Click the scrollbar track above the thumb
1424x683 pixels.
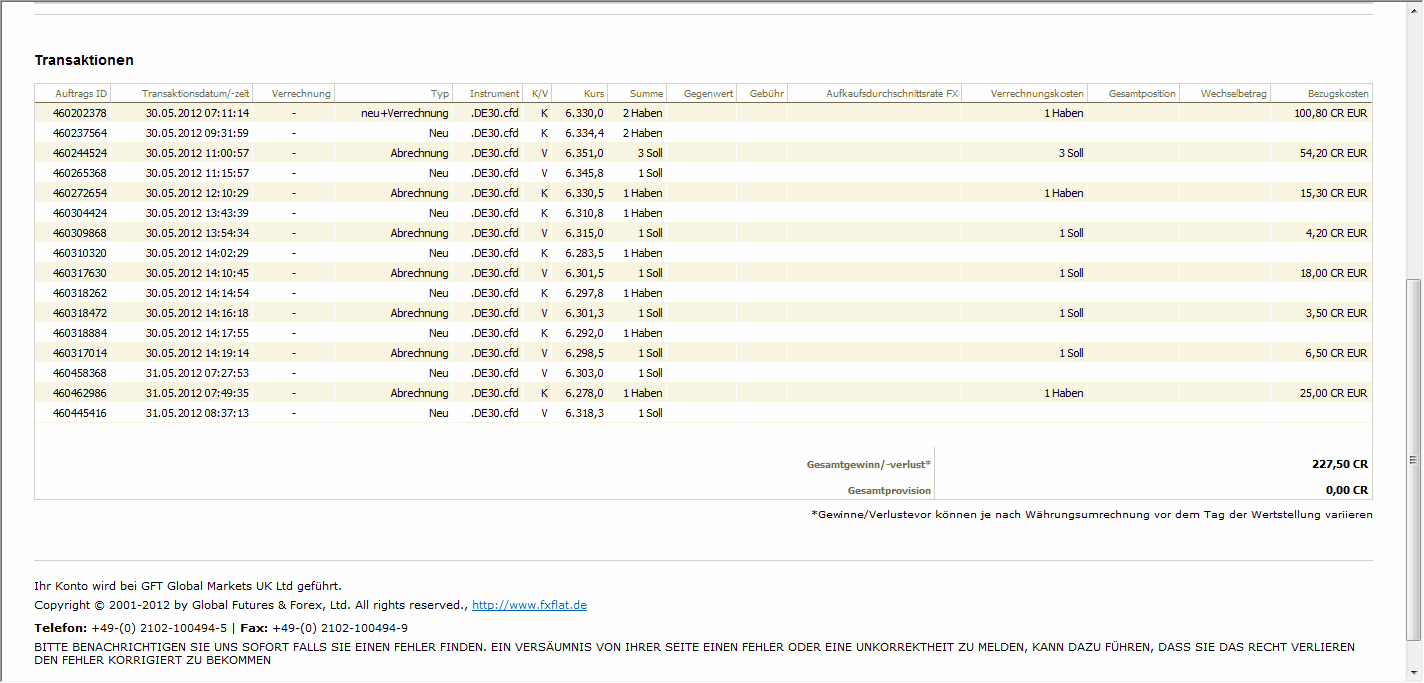1414,150
